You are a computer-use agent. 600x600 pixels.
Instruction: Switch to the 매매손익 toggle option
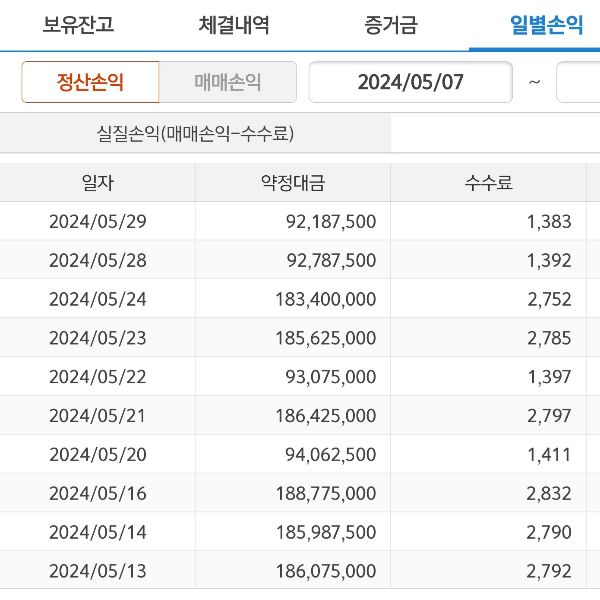point(228,82)
